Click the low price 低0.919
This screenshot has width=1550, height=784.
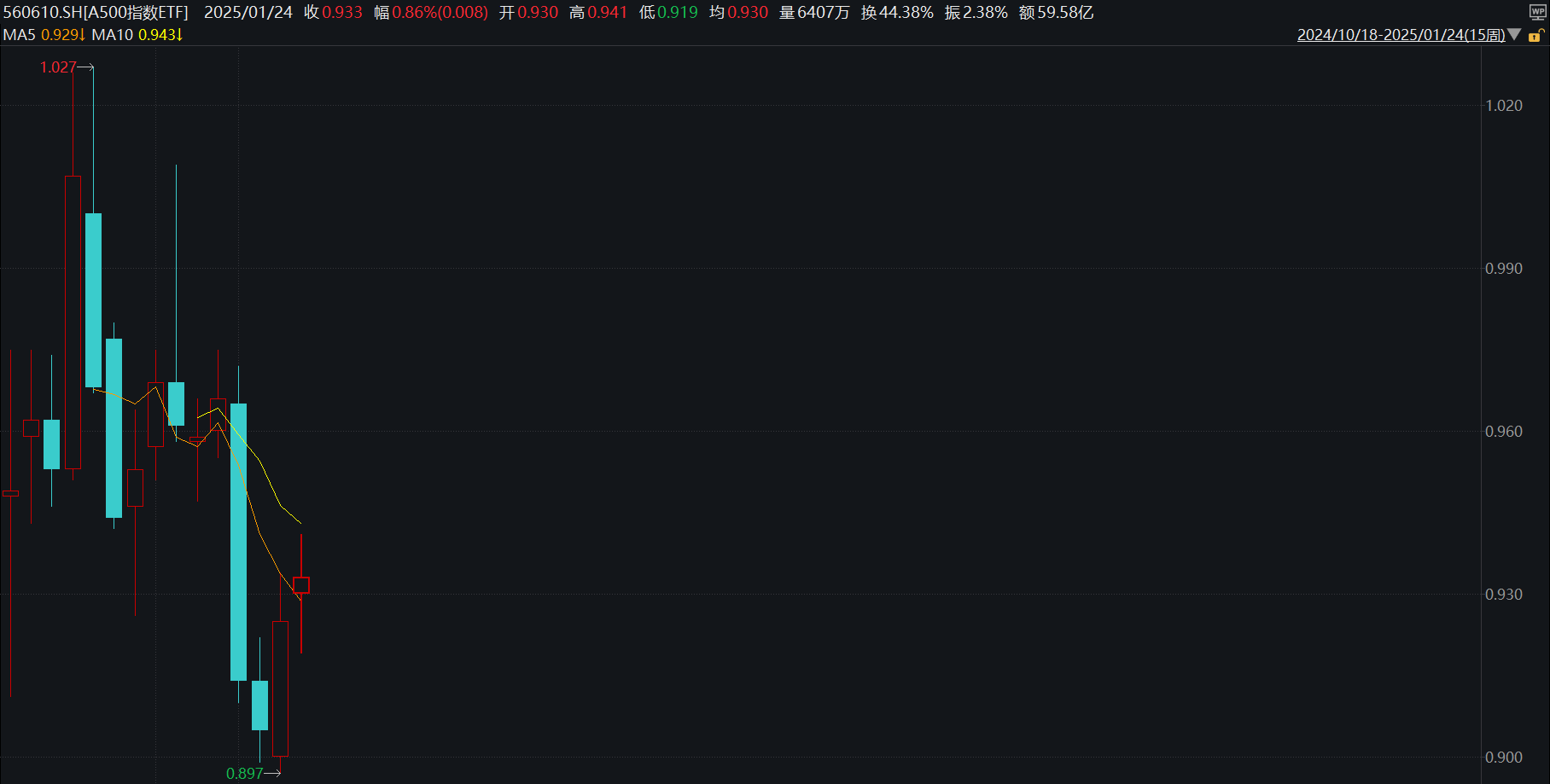point(668,13)
